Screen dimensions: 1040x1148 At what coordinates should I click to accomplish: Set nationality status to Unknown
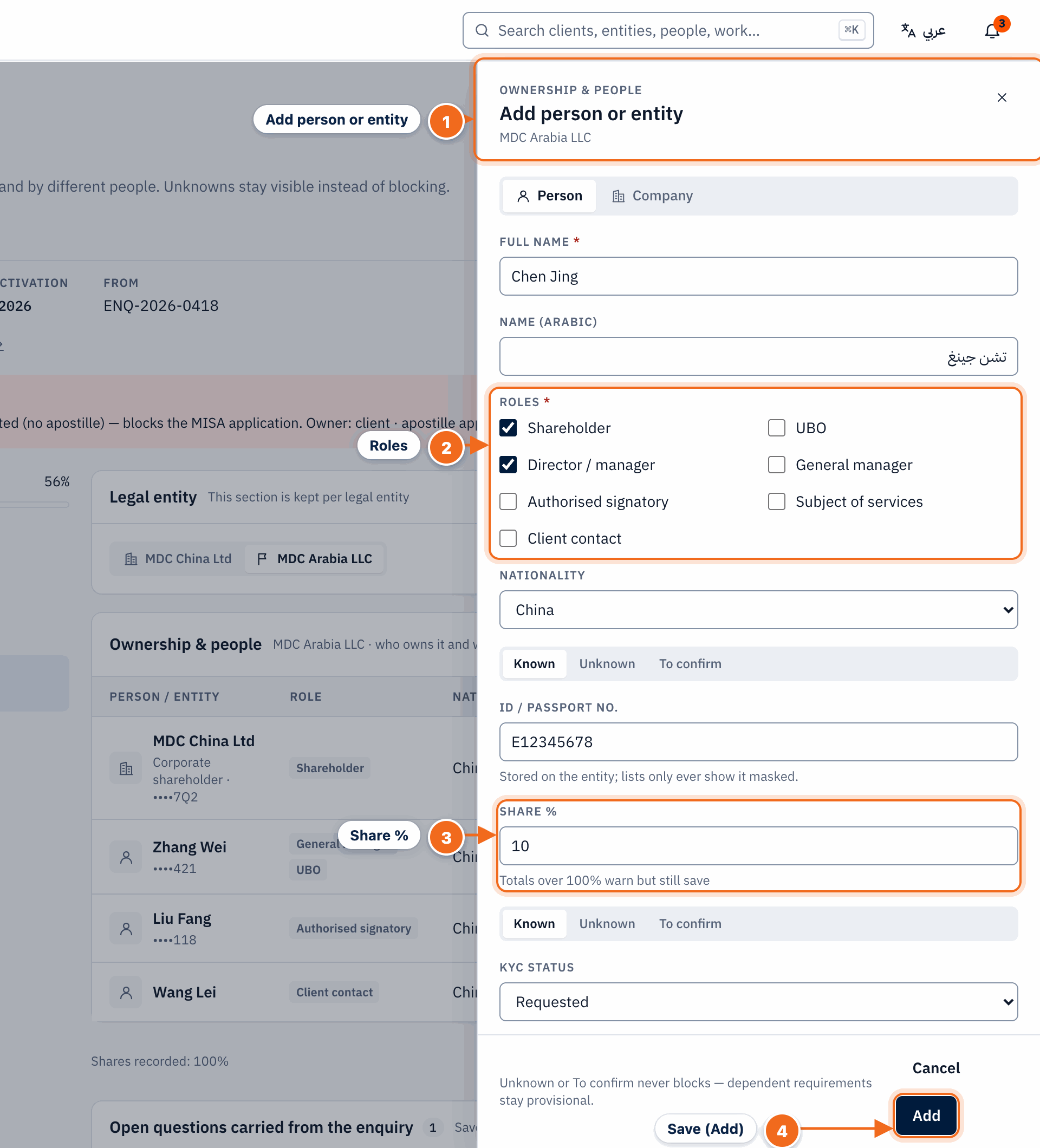coord(607,664)
